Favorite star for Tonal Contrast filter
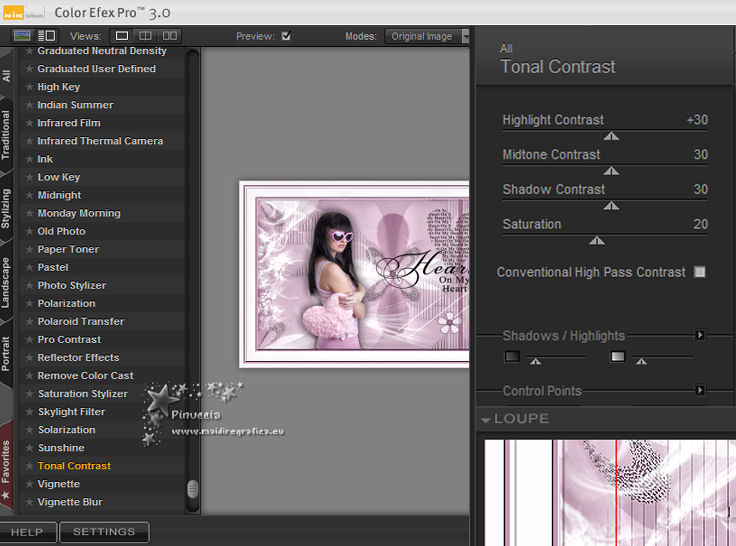The height and width of the screenshot is (546, 736). tap(30, 466)
